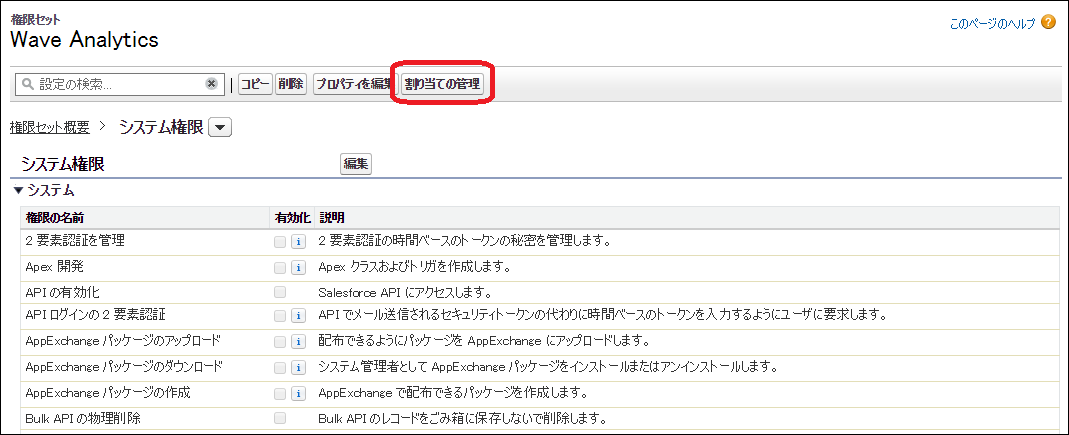Screen dimensions: 1069x435
Task: Open the このページのヘルプ link
Action: 992,24
